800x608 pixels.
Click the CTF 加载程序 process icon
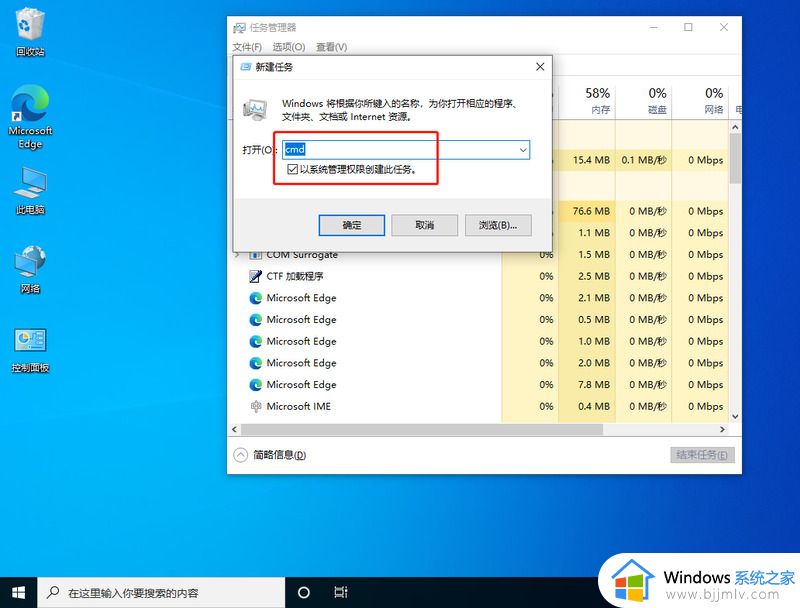(255, 276)
